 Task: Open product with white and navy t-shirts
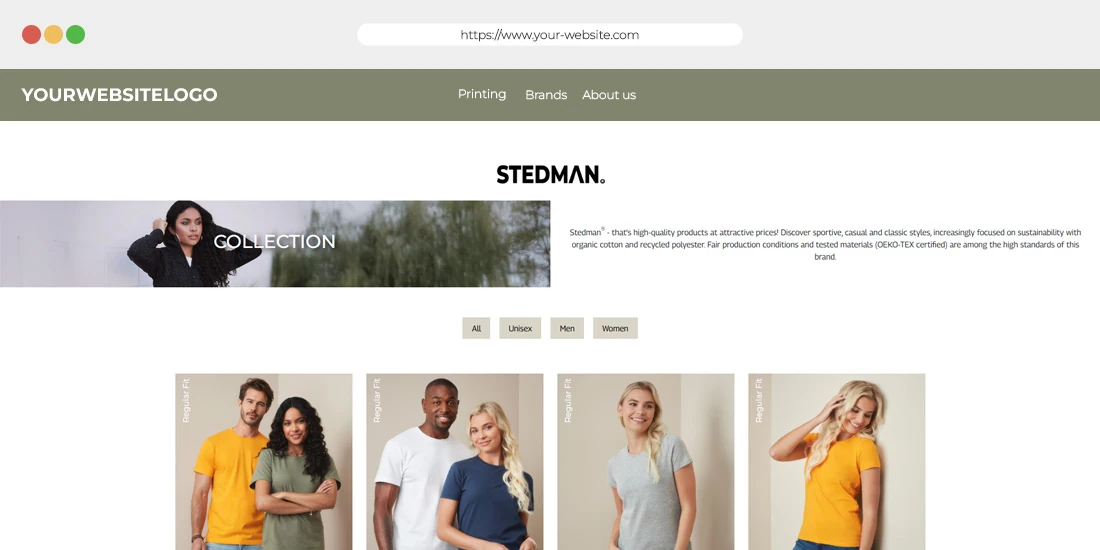(455, 462)
